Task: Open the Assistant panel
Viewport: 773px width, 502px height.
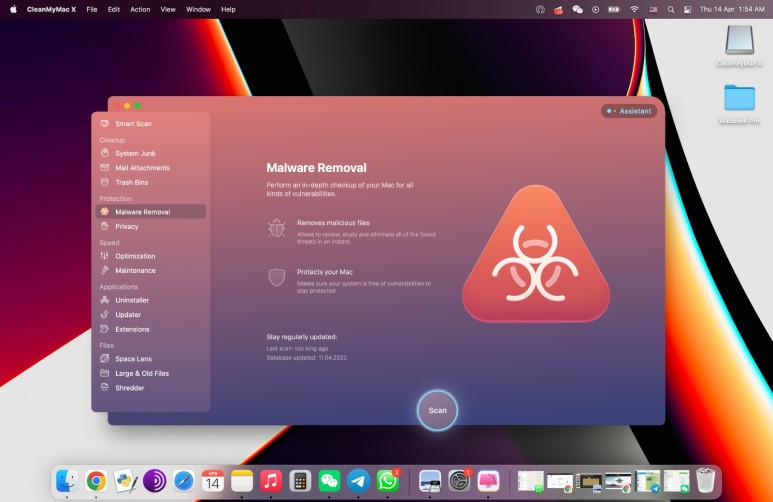Action: click(x=629, y=111)
